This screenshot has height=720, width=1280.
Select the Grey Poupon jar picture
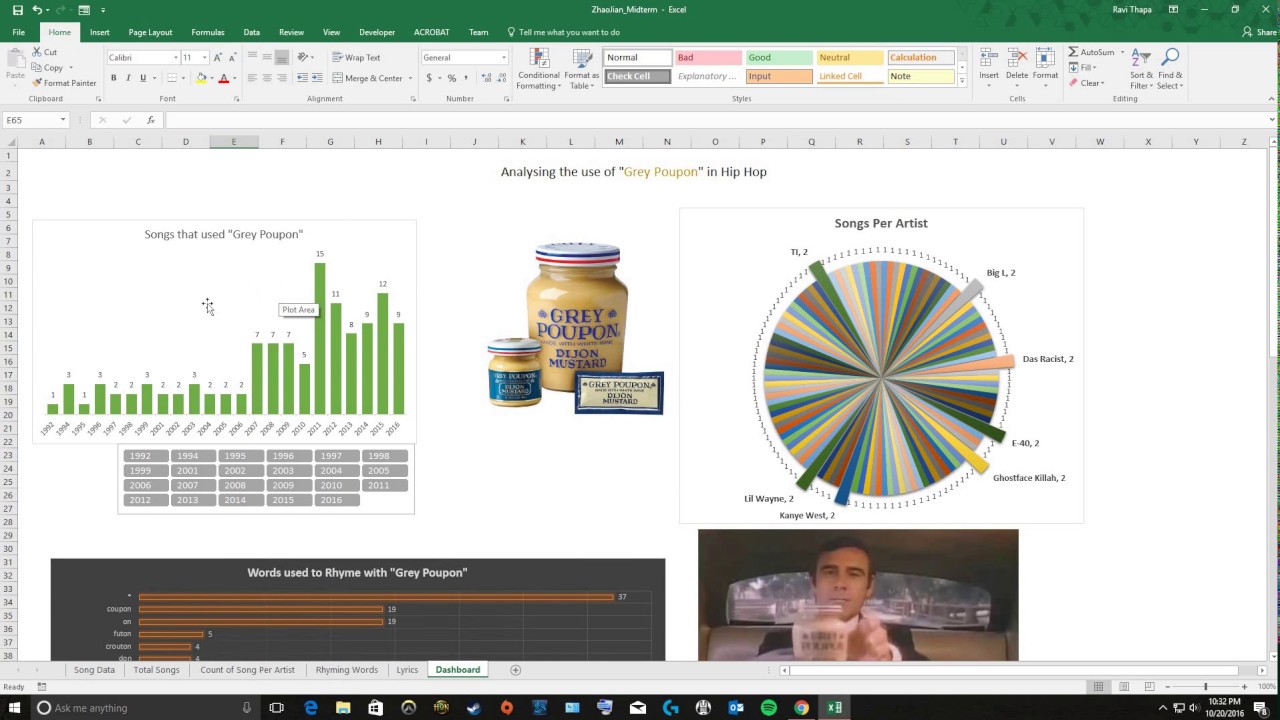tap(576, 328)
